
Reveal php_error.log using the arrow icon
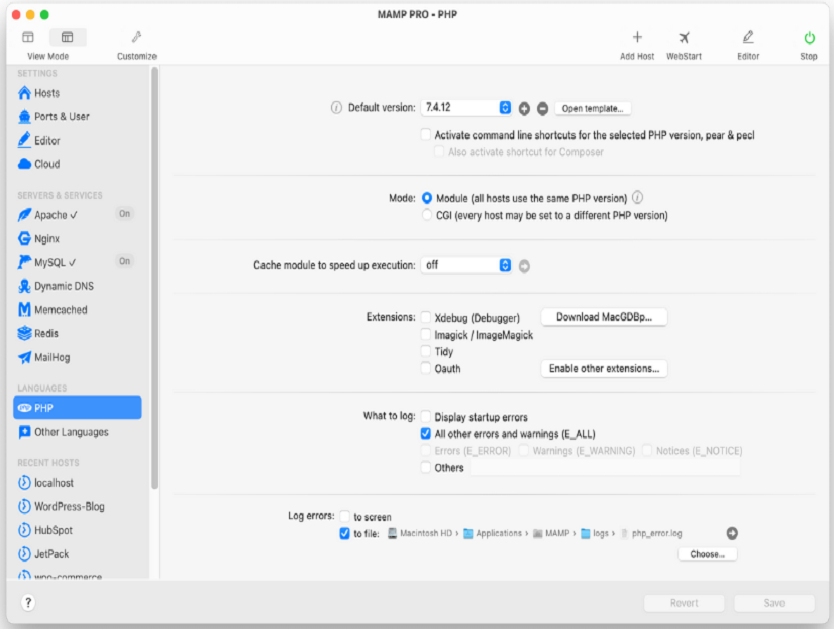point(732,533)
